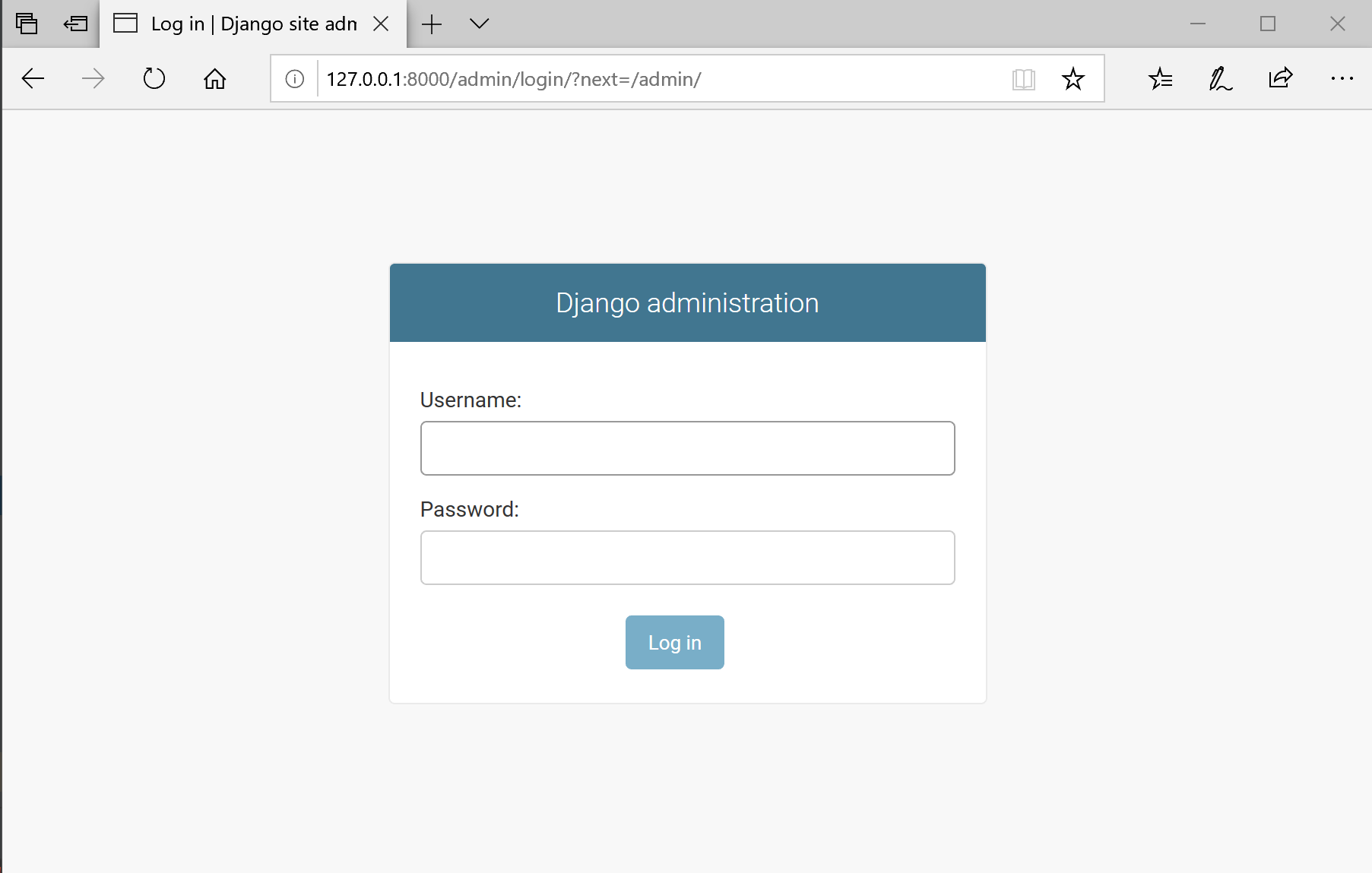Set these tabs aside icon
Image resolution: width=1372 pixels, height=873 pixels.
(x=76, y=24)
